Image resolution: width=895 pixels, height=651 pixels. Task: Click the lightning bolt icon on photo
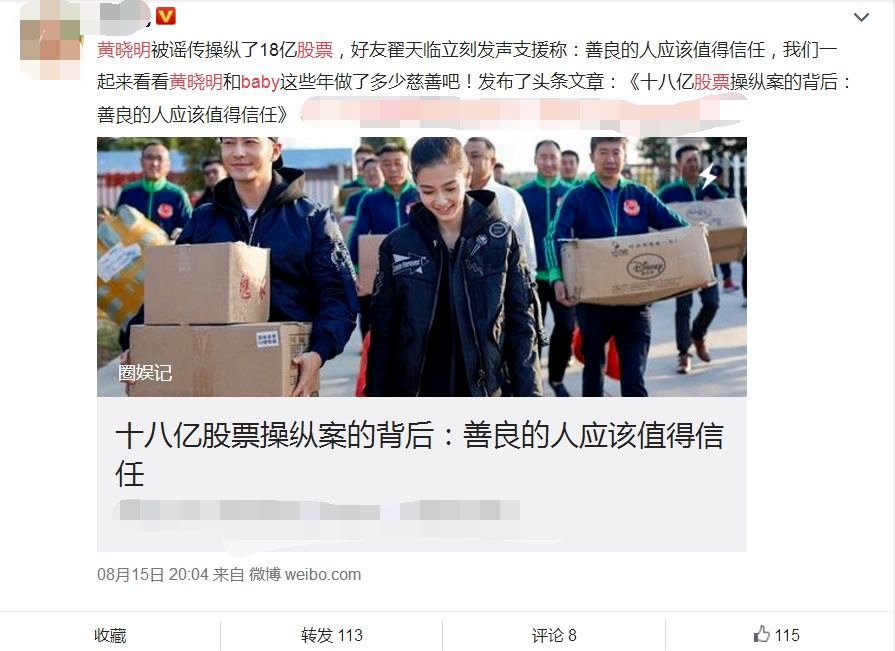pyautogui.click(x=708, y=175)
